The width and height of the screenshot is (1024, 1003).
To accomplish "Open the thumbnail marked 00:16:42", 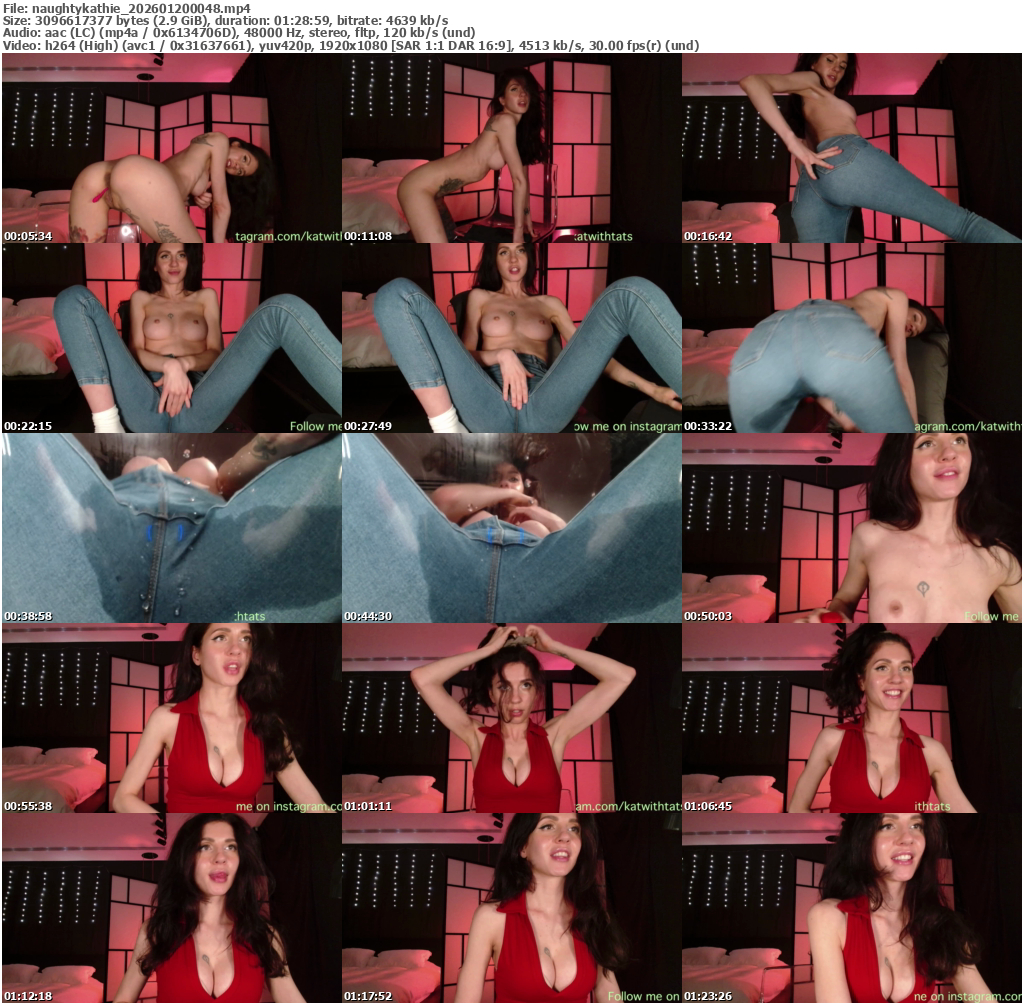I will point(851,148).
